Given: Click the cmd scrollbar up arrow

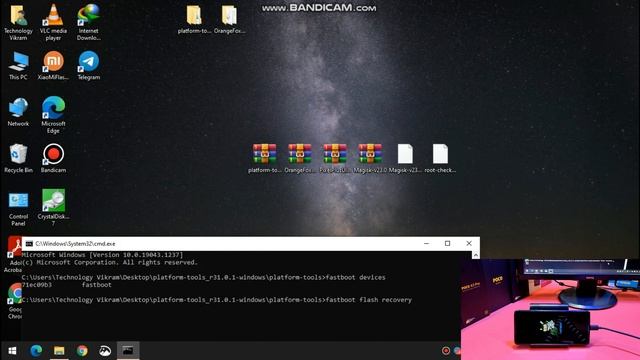Looking at the screenshot, I should [476, 255].
